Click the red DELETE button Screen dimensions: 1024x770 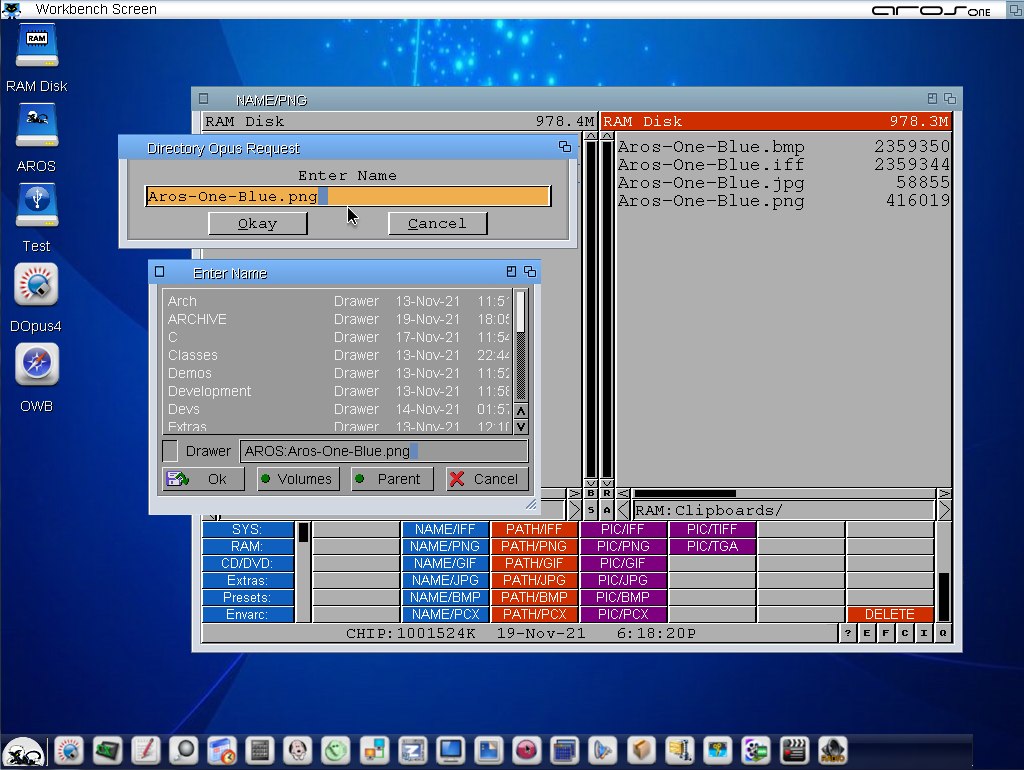click(x=889, y=614)
